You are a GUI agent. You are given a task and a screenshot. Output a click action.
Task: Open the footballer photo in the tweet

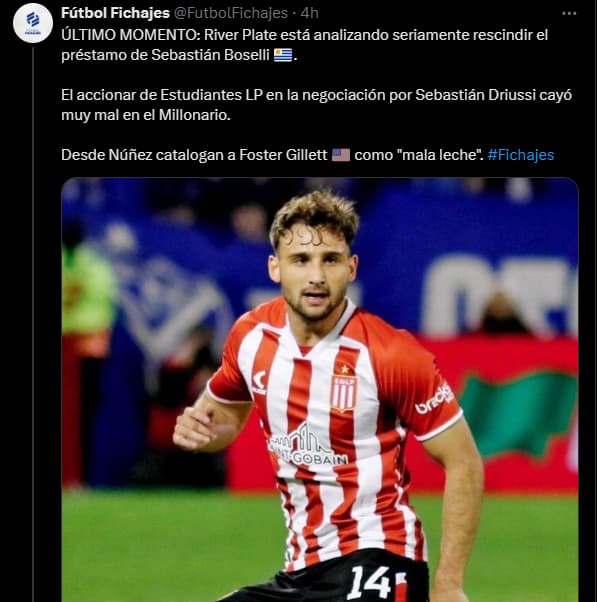click(x=320, y=389)
